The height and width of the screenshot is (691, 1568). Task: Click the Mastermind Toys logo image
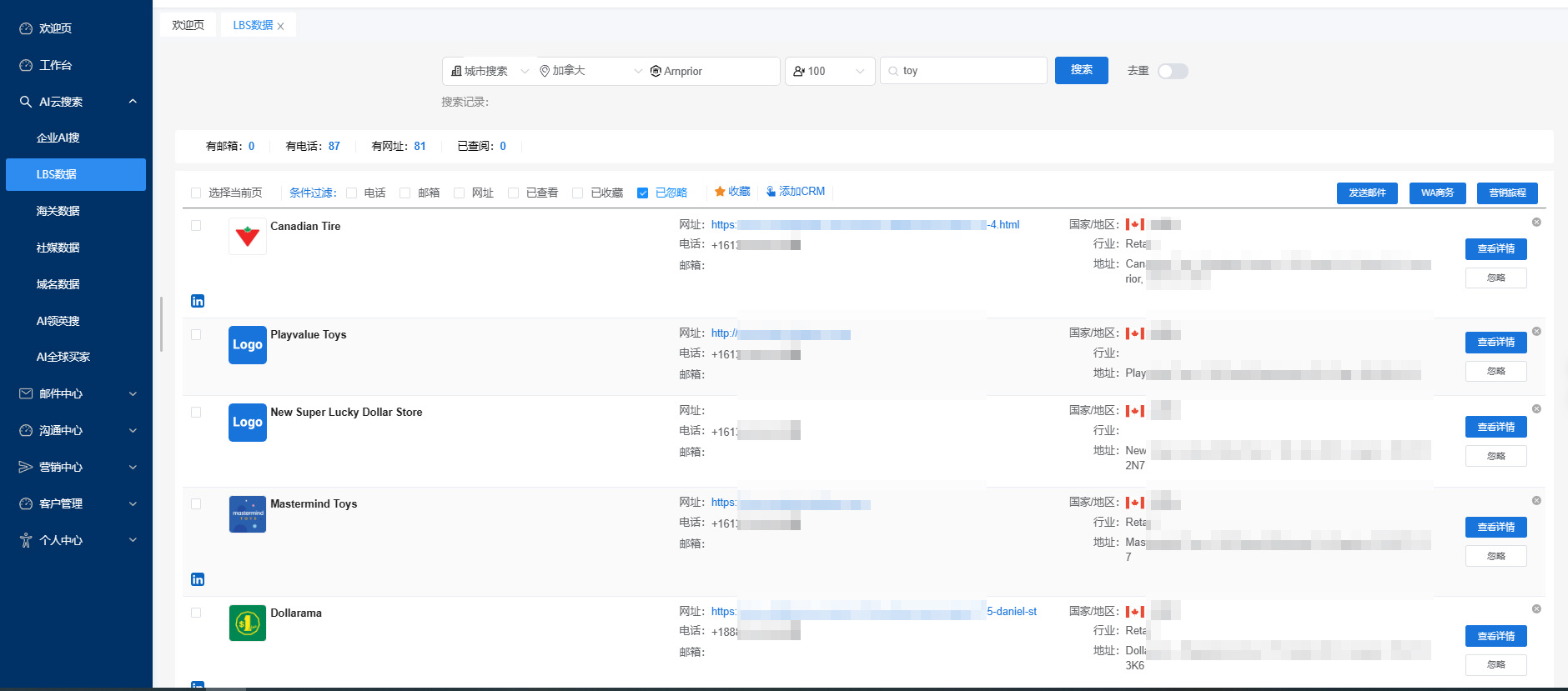[x=248, y=514]
